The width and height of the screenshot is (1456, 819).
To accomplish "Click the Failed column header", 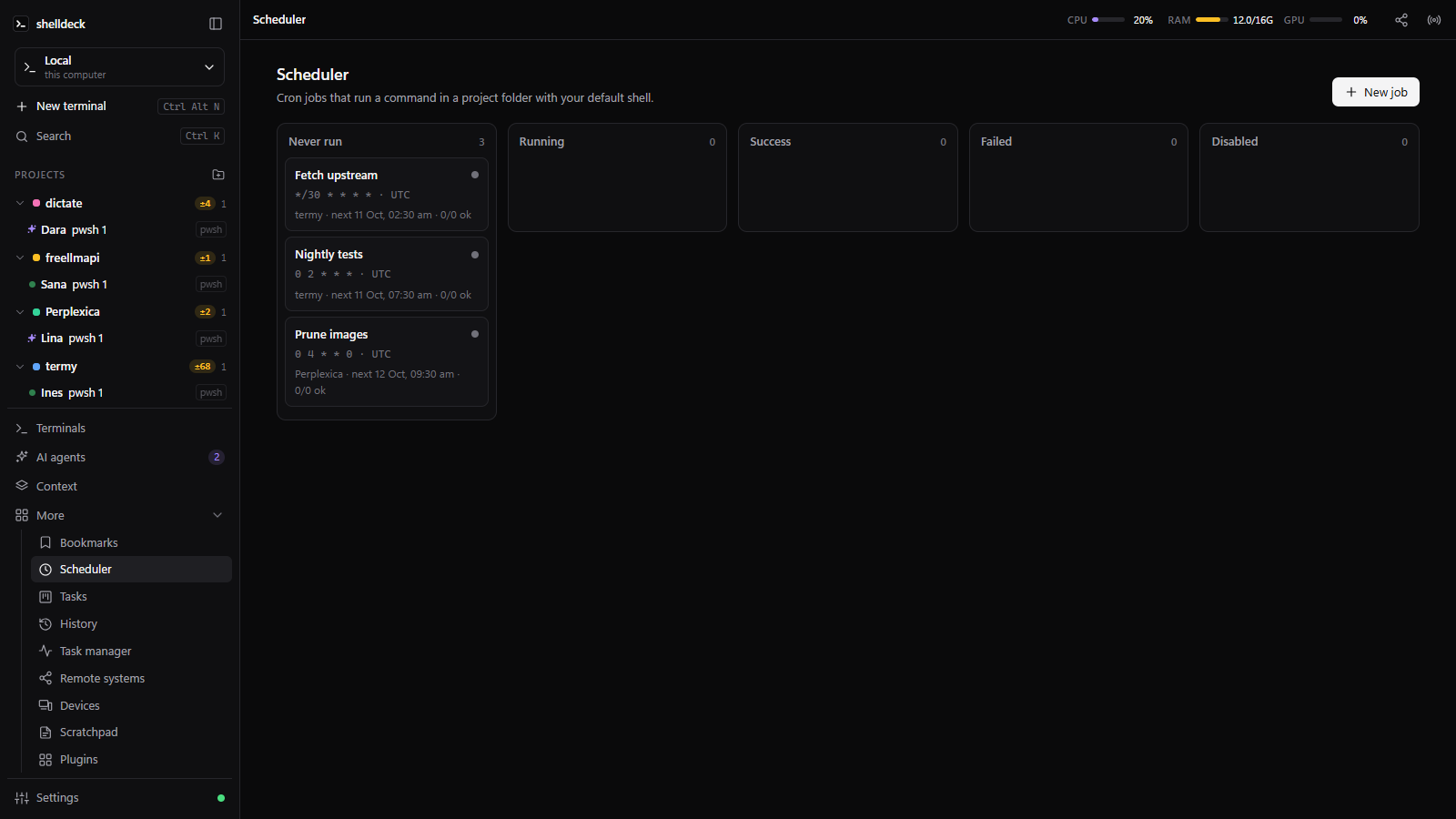I will coord(1078,142).
